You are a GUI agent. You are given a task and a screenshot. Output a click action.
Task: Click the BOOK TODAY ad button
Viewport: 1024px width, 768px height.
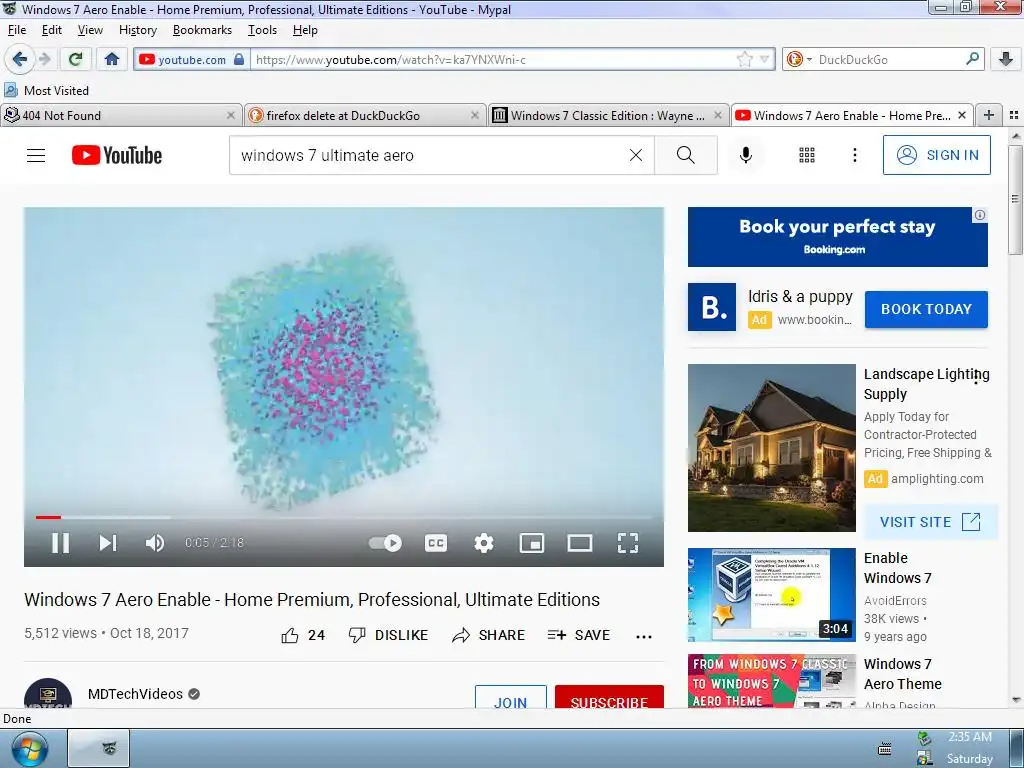pos(926,310)
